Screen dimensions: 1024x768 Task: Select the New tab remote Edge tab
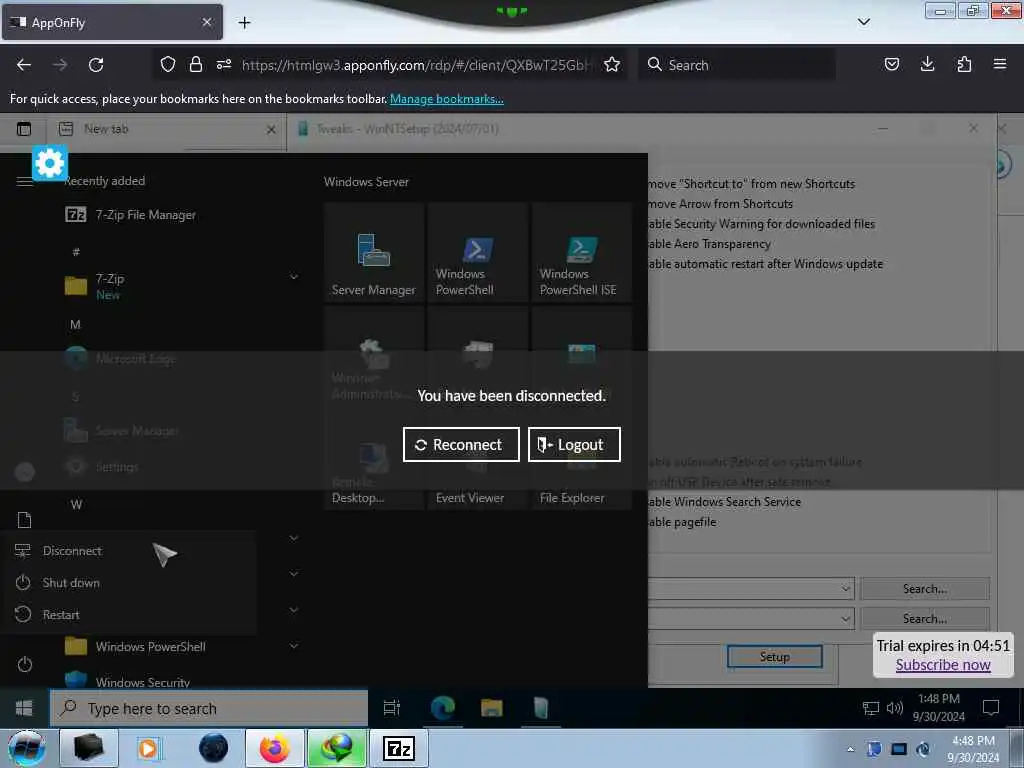tap(167, 129)
